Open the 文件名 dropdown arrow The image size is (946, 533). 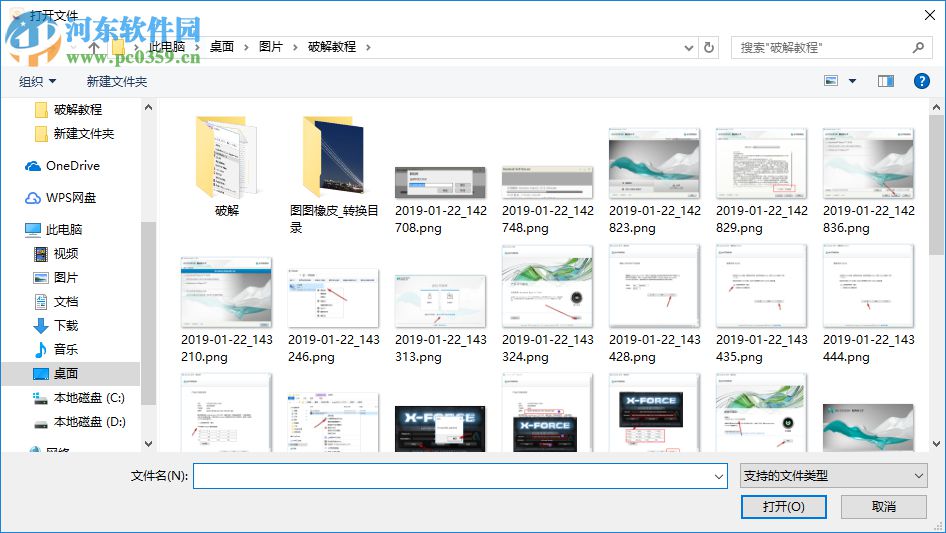[x=719, y=476]
